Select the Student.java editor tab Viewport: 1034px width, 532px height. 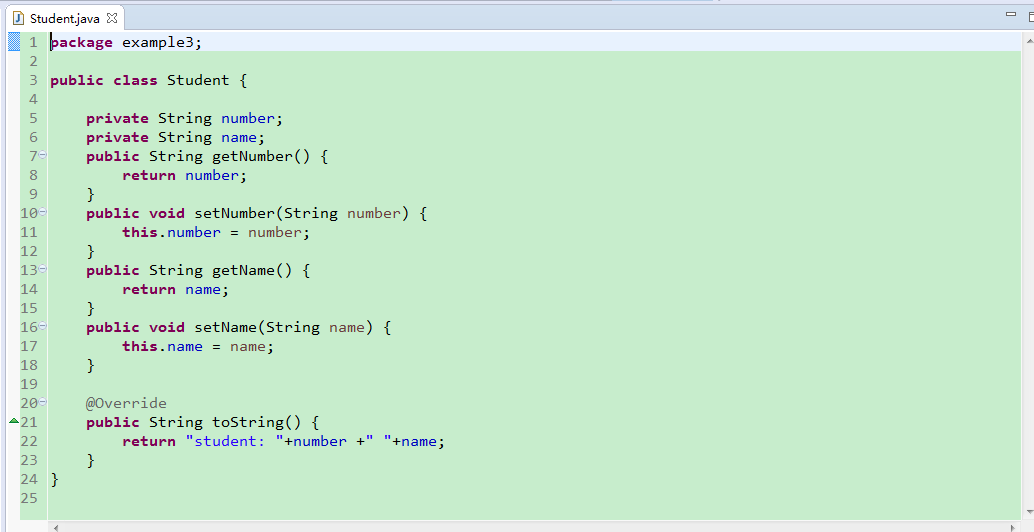tap(64, 18)
